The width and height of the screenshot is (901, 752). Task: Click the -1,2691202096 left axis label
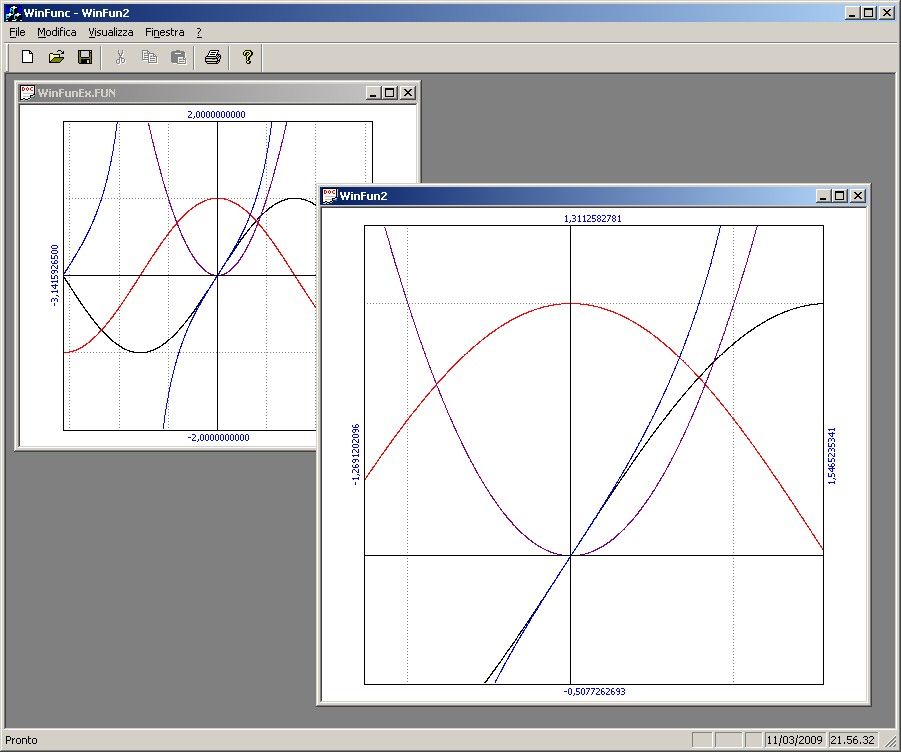(x=356, y=455)
